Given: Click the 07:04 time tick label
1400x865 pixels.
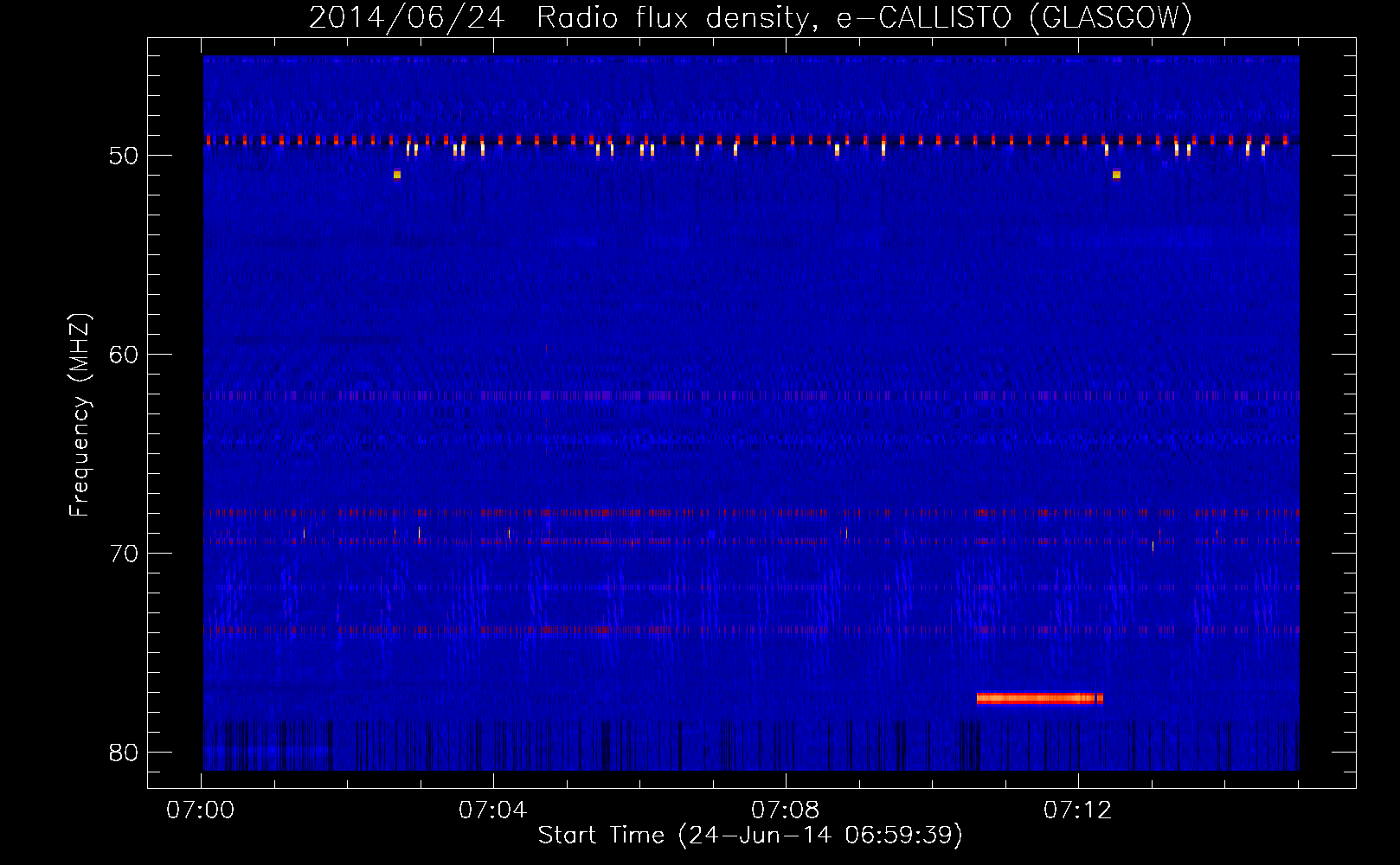Looking at the screenshot, I should pyautogui.click(x=493, y=811).
